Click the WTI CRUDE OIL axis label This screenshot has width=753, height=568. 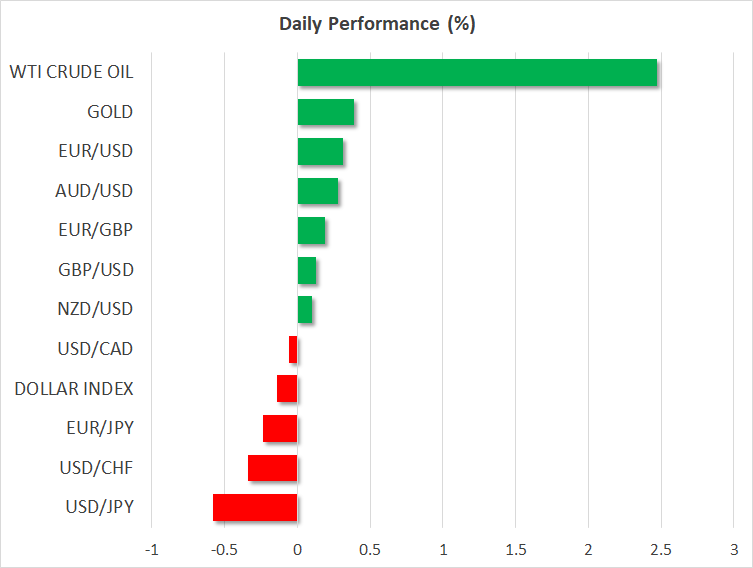coord(71,72)
